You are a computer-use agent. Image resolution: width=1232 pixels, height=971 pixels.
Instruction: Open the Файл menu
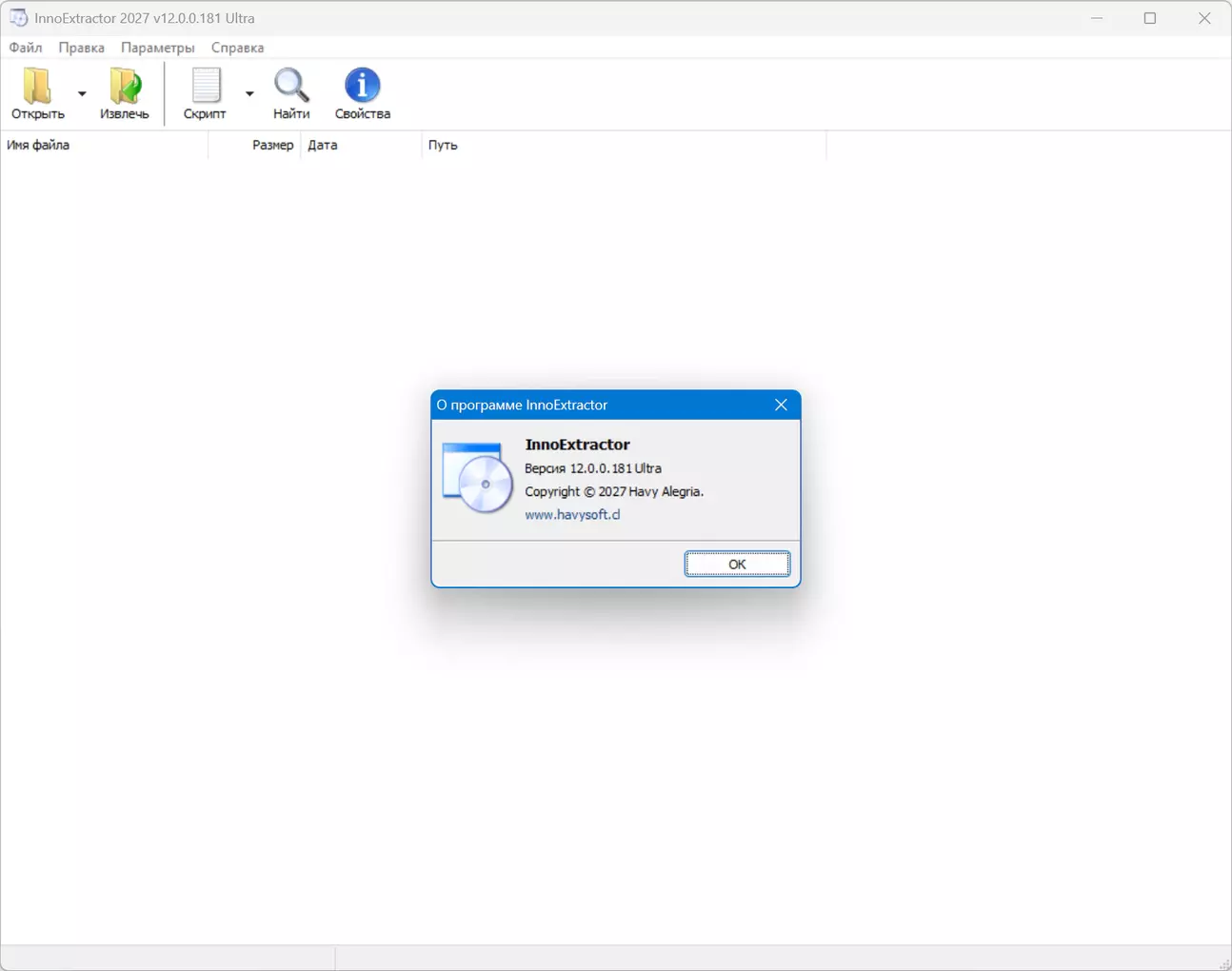(26, 48)
